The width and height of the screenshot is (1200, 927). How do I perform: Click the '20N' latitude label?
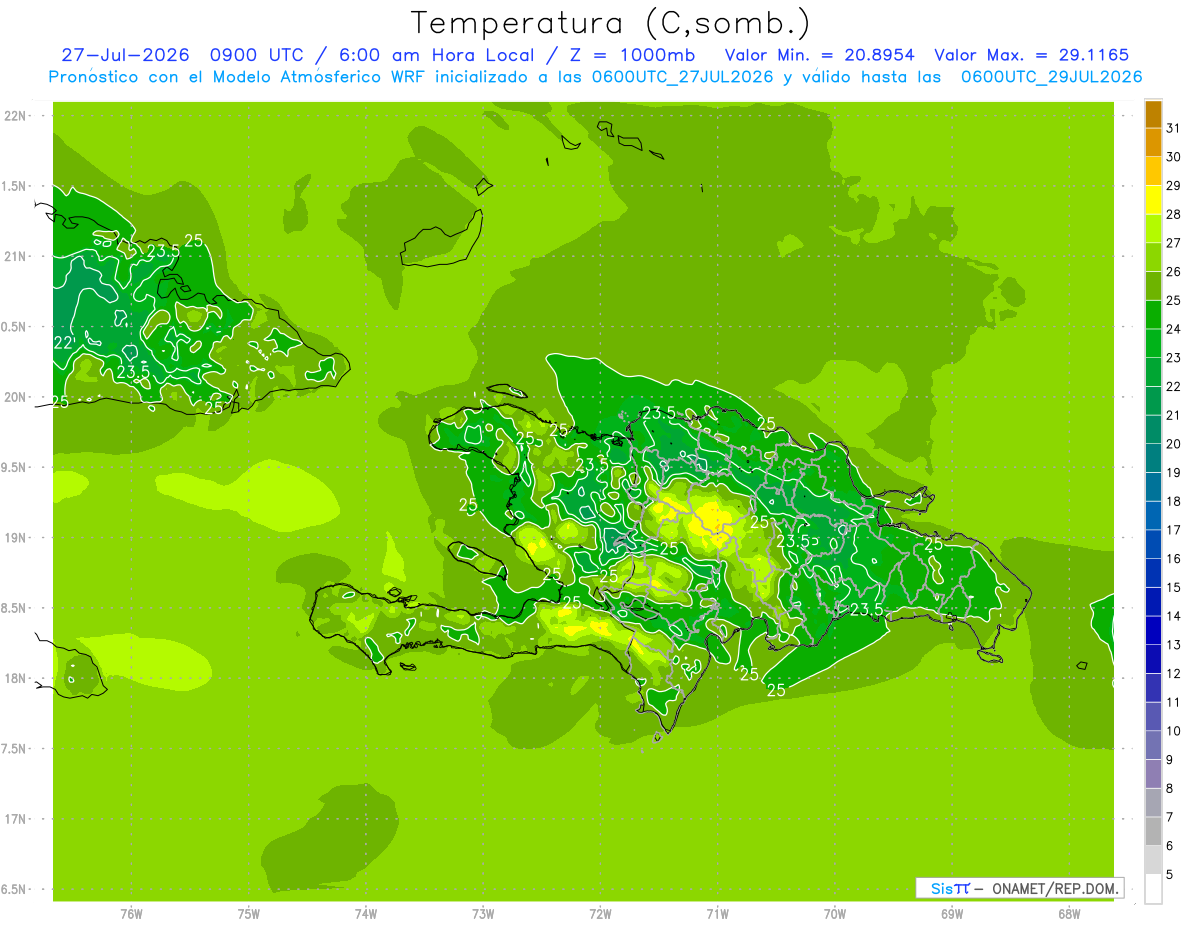click(x=14, y=398)
